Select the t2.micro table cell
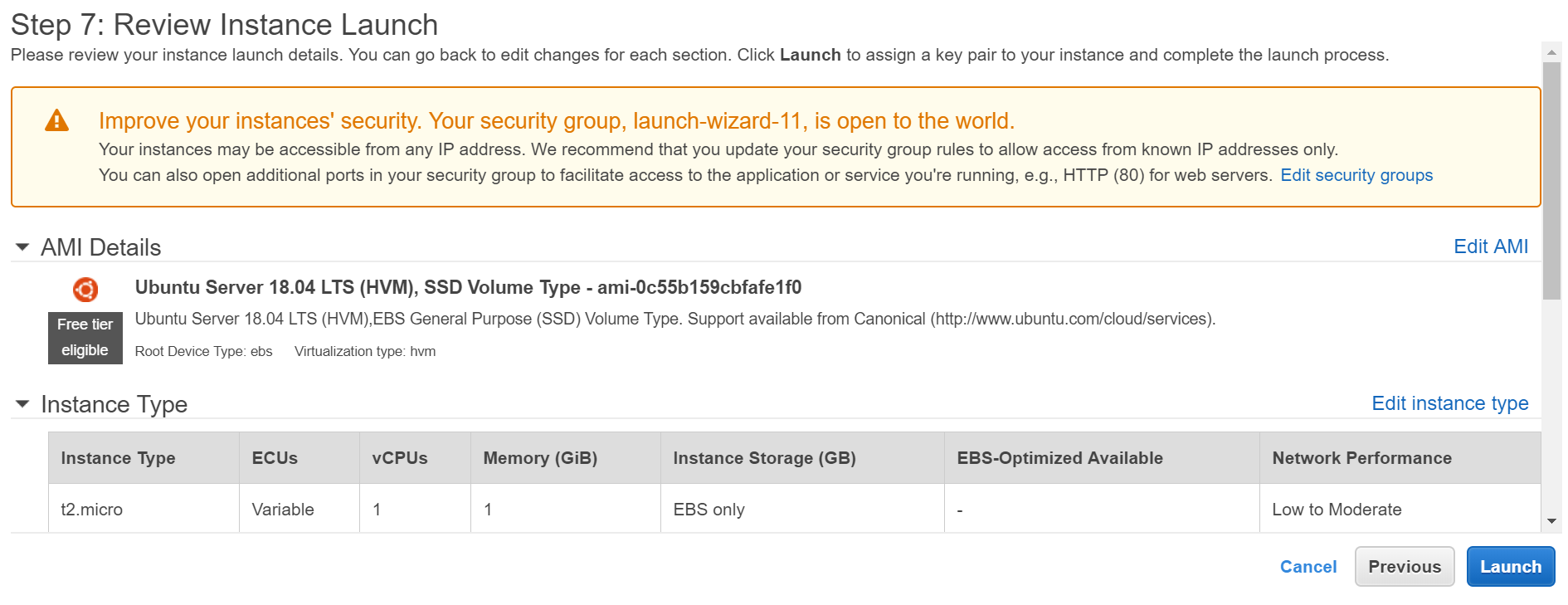Viewport: 1568px width, 605px height. tap(144, 509)
